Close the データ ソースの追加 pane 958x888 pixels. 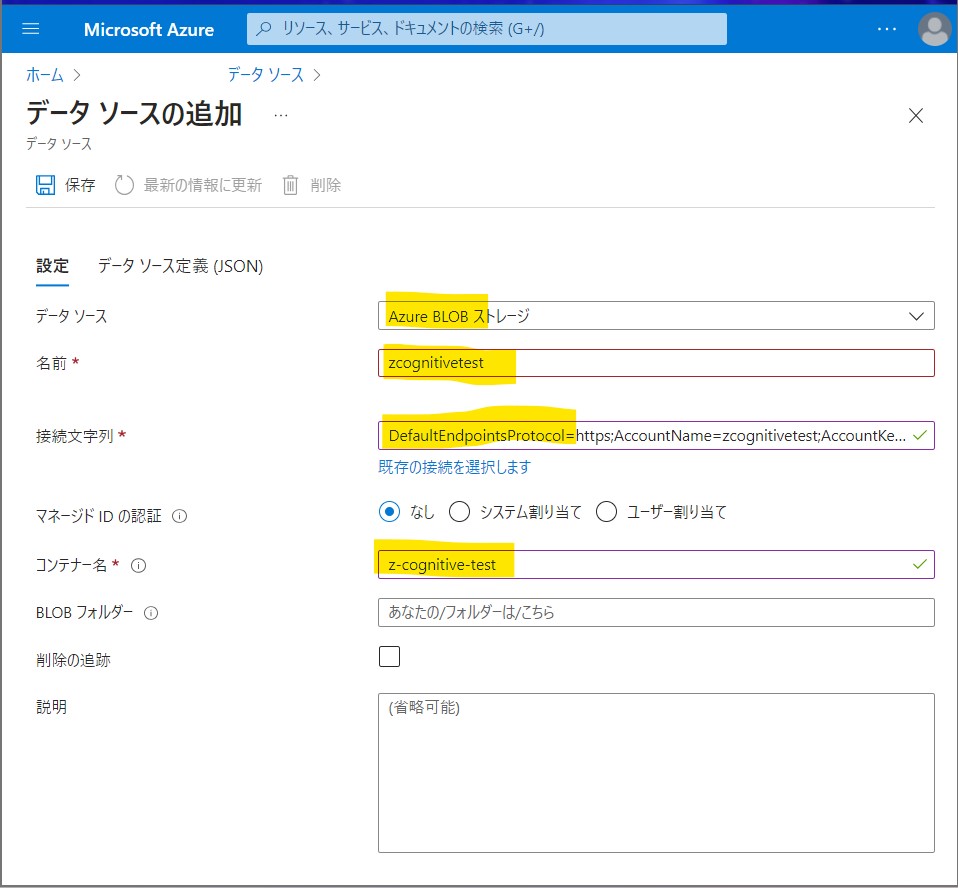point(915,116)
